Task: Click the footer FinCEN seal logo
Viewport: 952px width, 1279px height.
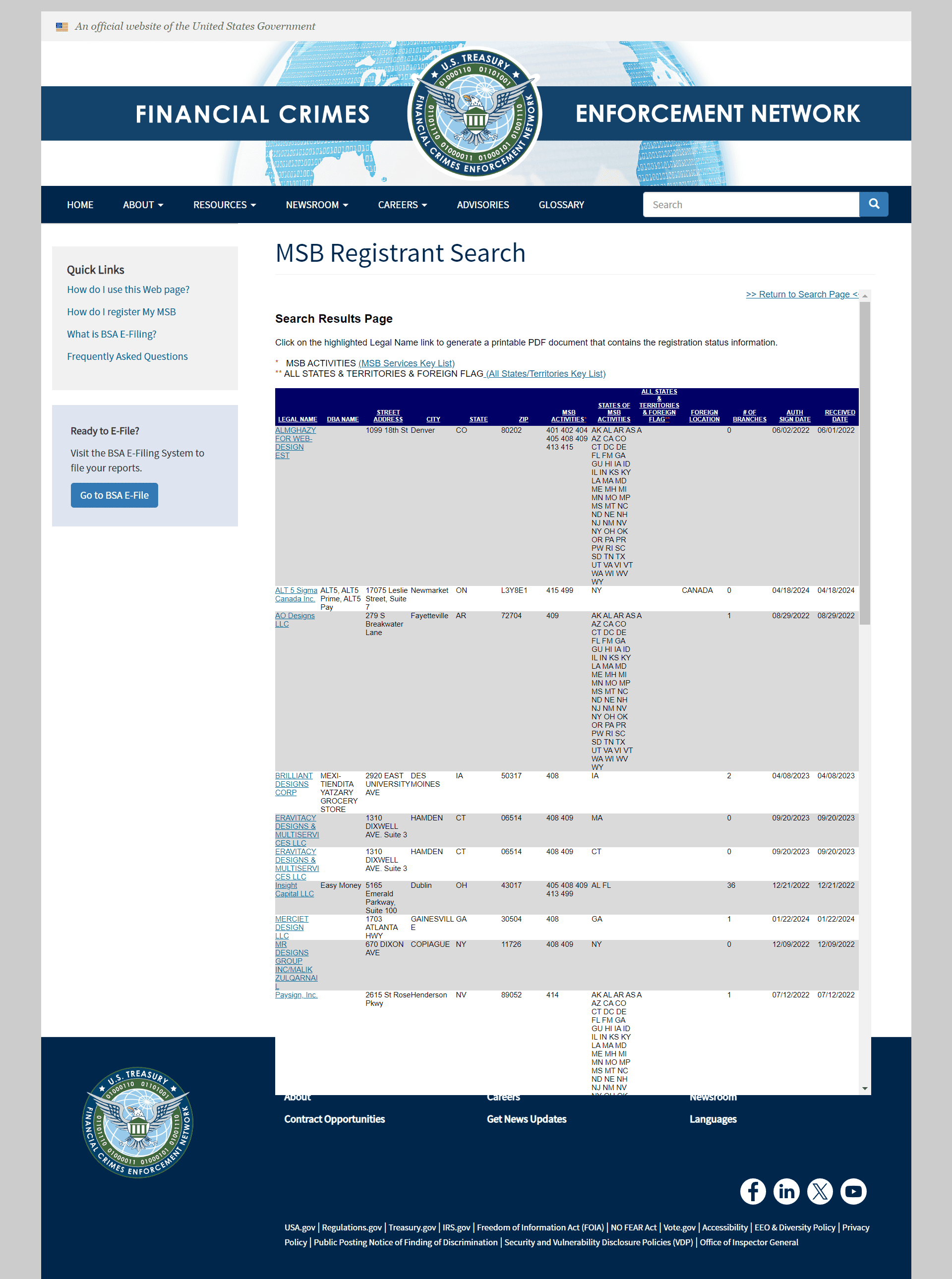Action: pyautogui.click(x=137, y=1122)
